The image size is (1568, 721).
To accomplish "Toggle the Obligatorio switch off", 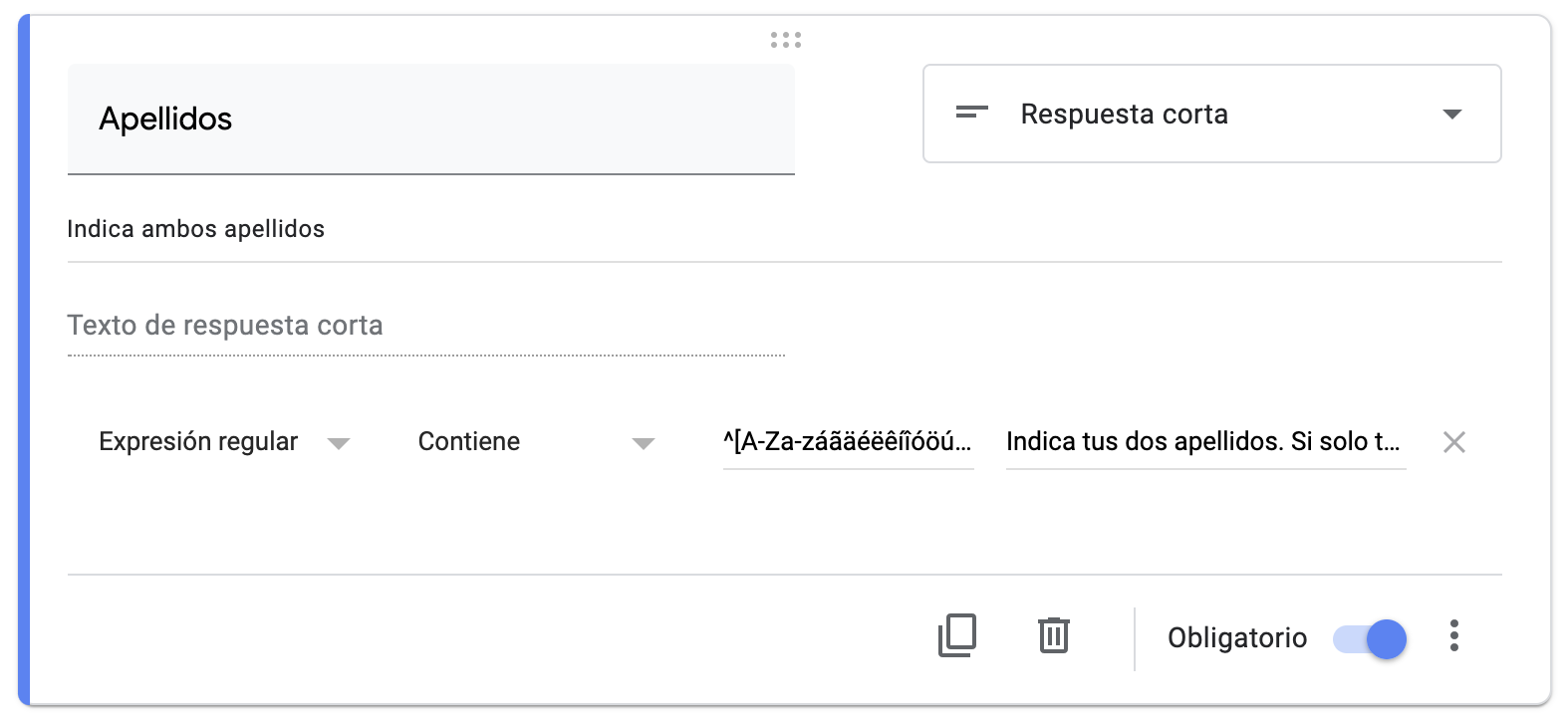I will [x=1370, y=638].
